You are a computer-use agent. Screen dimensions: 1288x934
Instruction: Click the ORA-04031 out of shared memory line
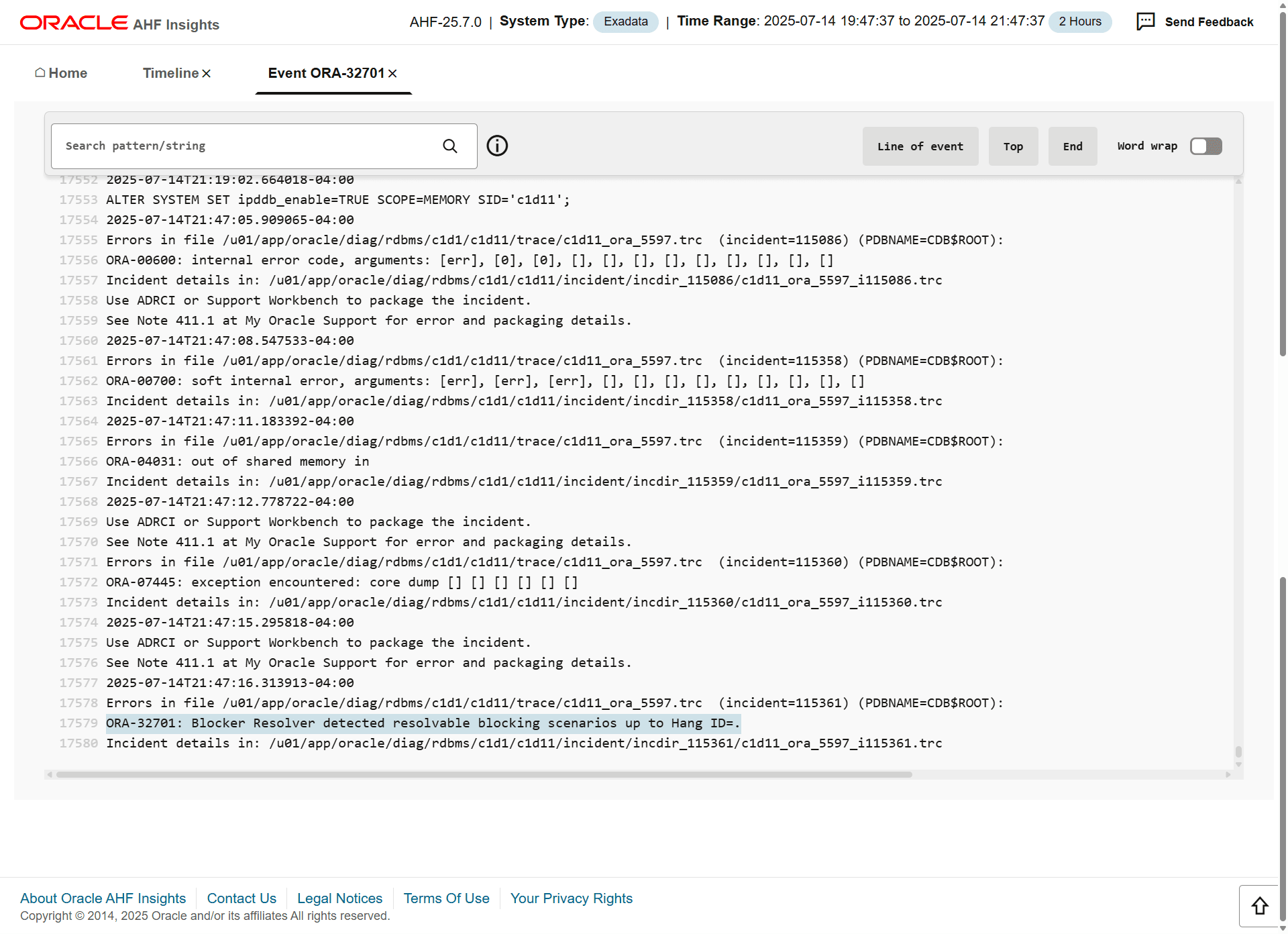[x=237, y=462]
